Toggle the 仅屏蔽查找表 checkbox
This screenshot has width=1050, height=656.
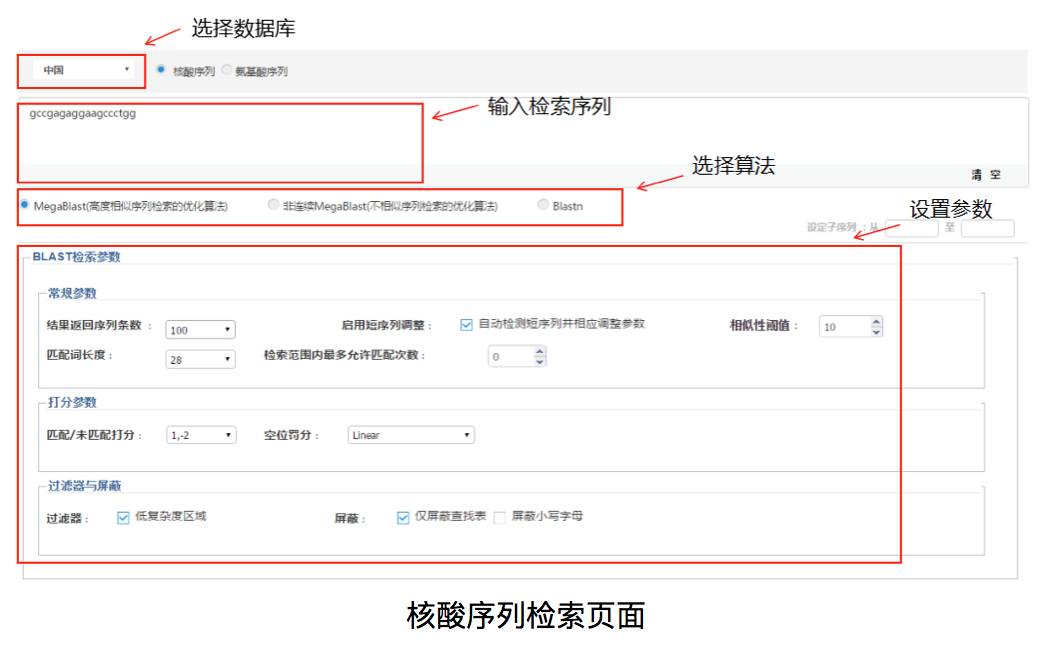pyautogui.click(x=403, y=517)
